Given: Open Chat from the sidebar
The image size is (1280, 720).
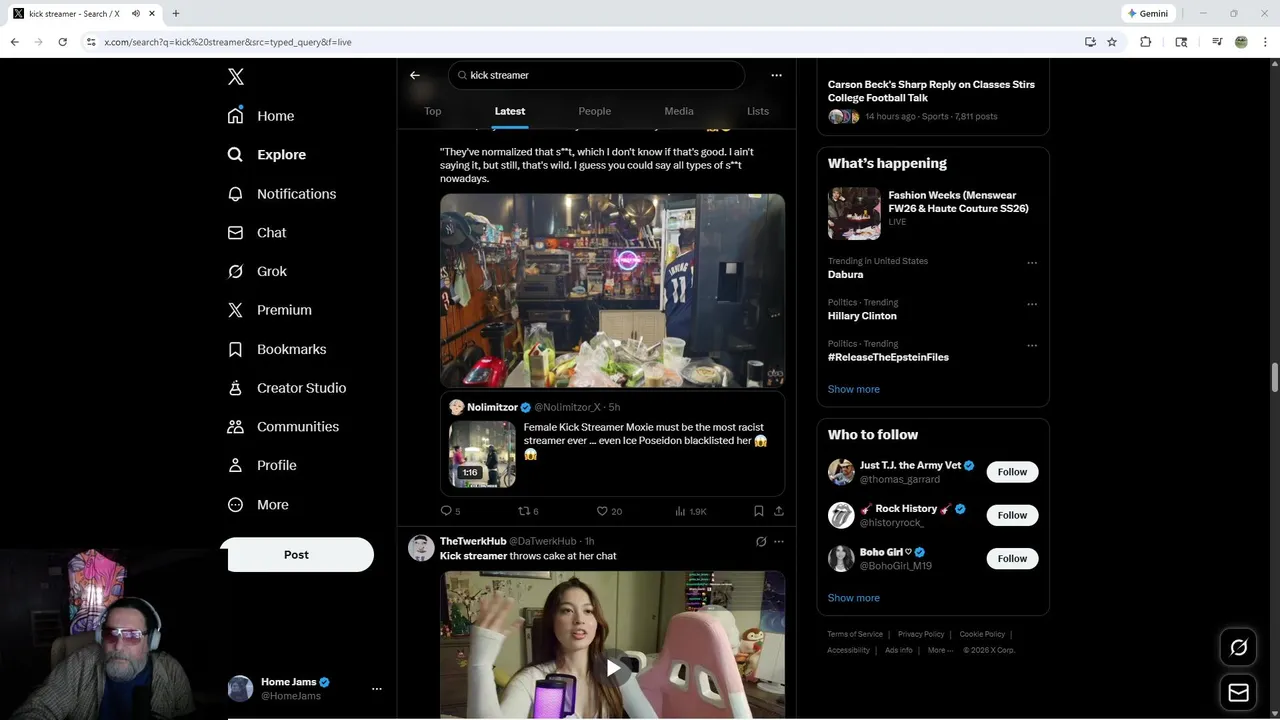Looking at the screenshot, I should click(x=257, y=233).
